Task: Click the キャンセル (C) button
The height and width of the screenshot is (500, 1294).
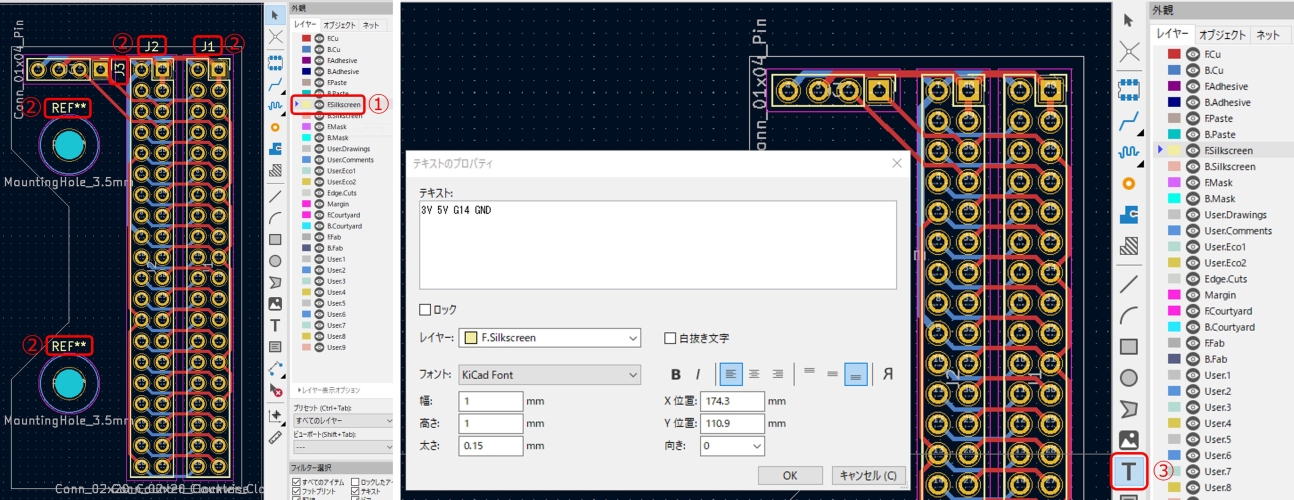Action: pos(869,475)
